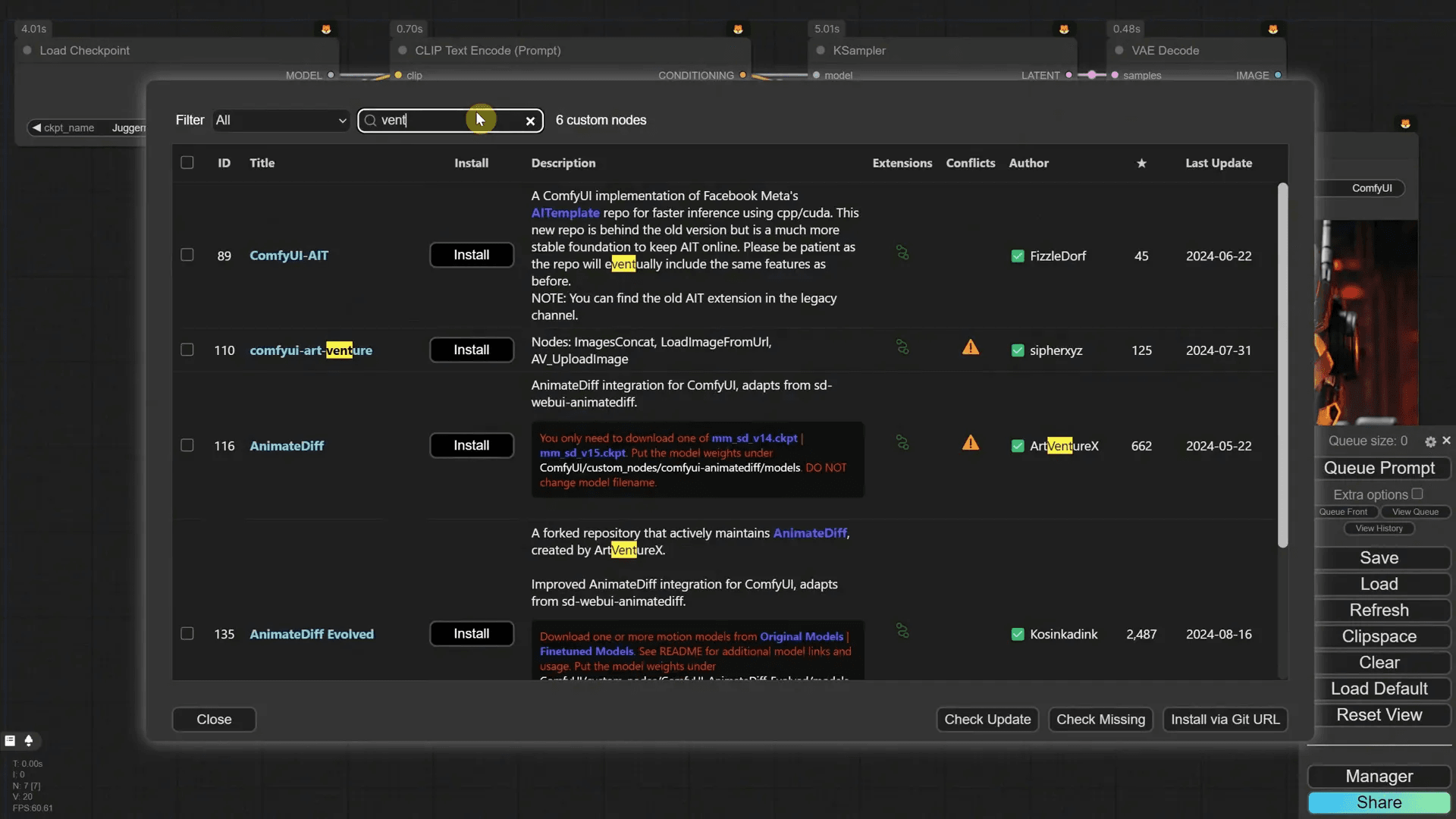Clear the search with the X icon
Image resolution: width=1456 pixels, height=819 pixels.
[530, 121]
